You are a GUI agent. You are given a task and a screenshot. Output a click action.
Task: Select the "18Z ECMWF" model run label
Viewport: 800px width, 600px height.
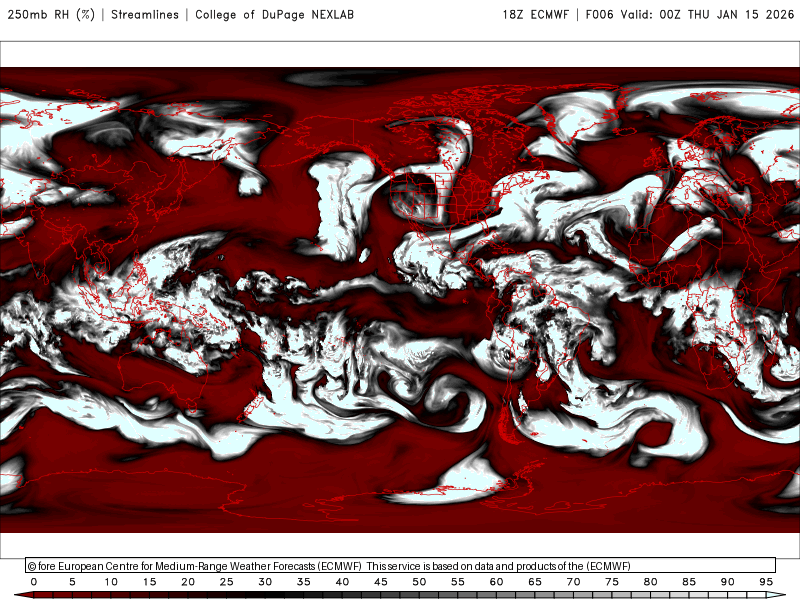(x=535, y=15)
